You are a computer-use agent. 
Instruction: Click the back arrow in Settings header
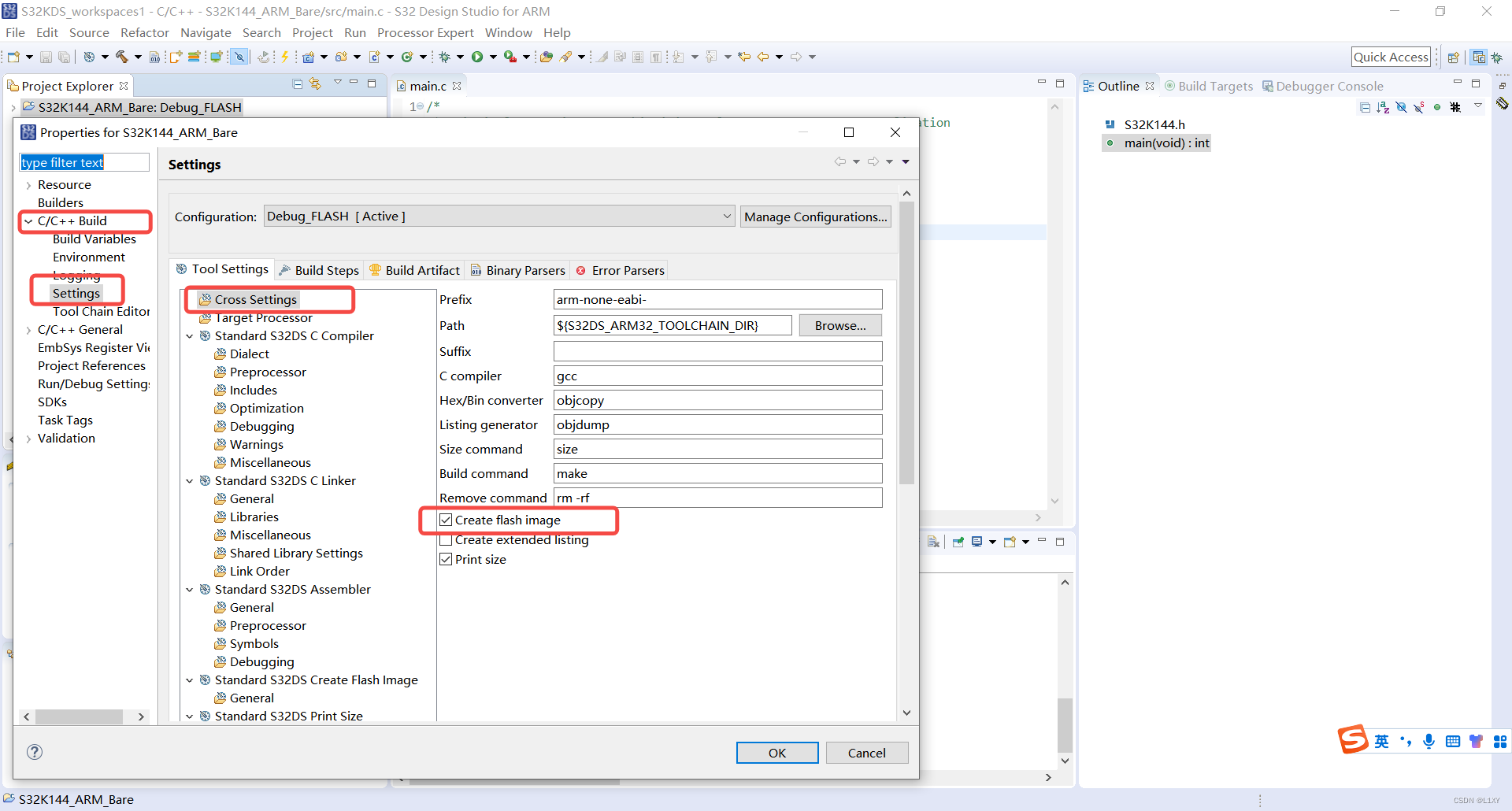tap(840, 161)
